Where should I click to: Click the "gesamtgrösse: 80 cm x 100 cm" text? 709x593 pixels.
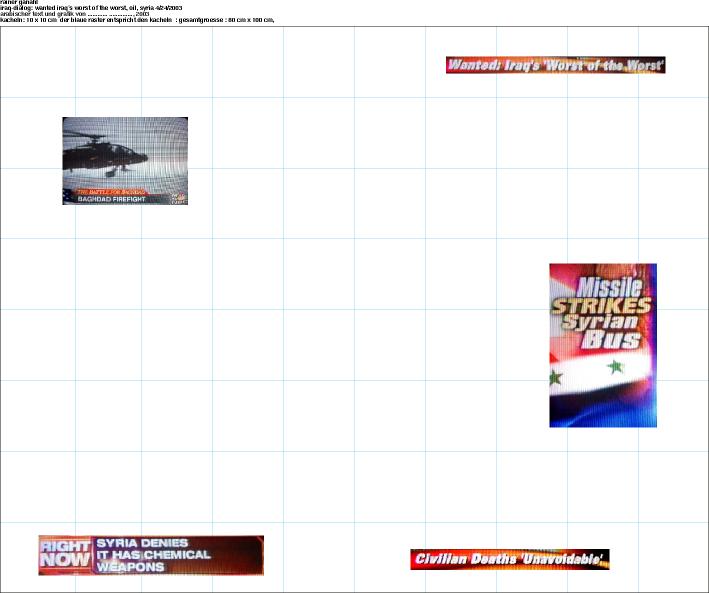coord(223,21)
